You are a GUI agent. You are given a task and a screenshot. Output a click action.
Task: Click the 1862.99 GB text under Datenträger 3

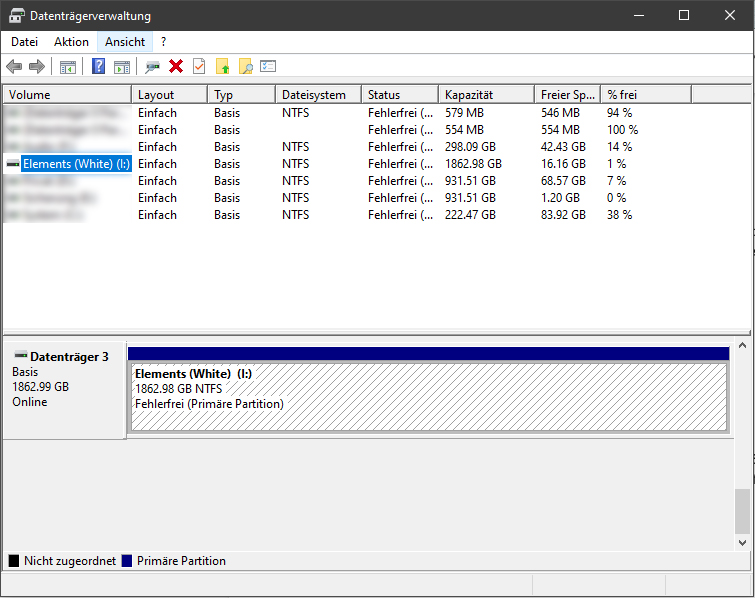tap(40, 387)
